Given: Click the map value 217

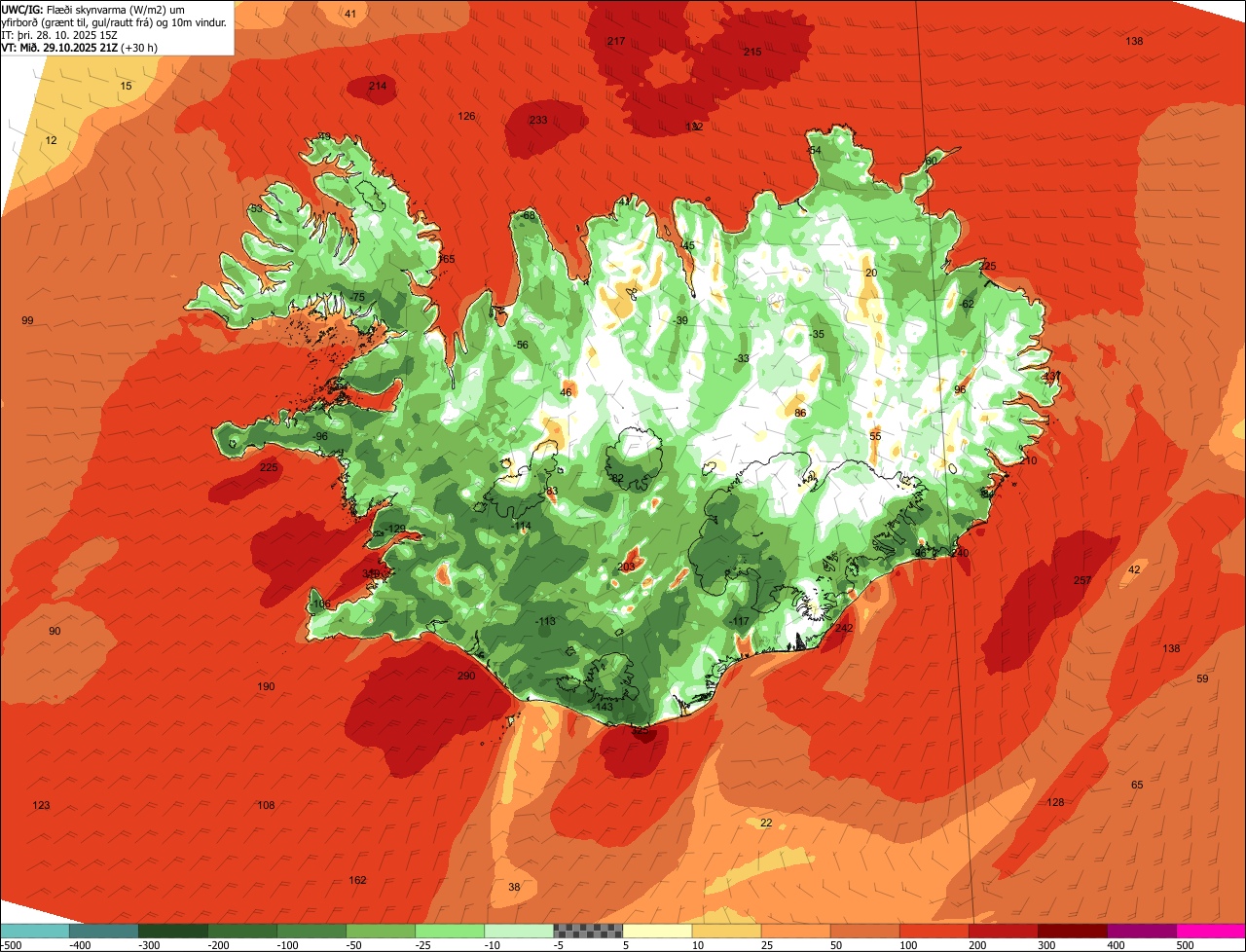Looking at the screenshot, I should pyautogui.click(x=616, y=41).
